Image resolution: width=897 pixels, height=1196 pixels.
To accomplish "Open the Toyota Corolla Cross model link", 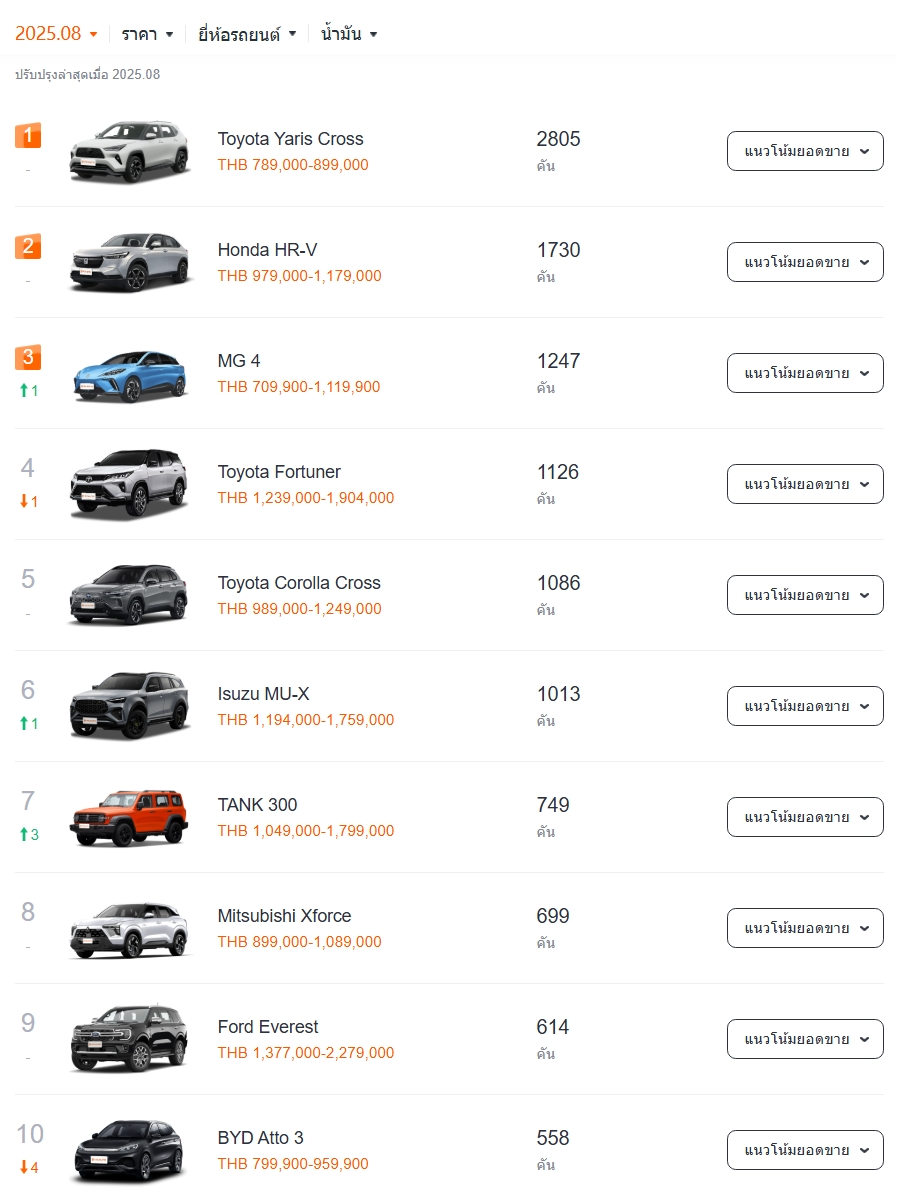I will [299, 583].
